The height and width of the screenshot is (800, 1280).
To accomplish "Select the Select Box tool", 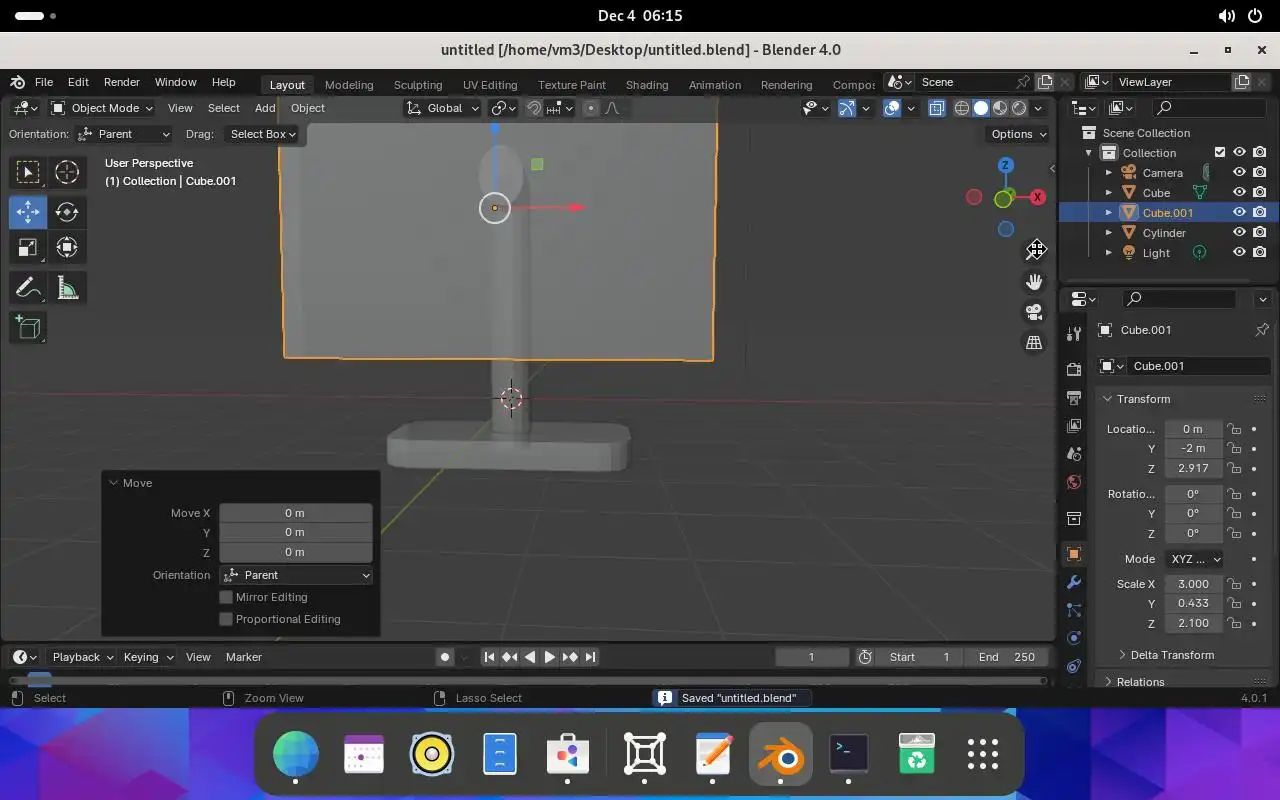I will [28, 172].
